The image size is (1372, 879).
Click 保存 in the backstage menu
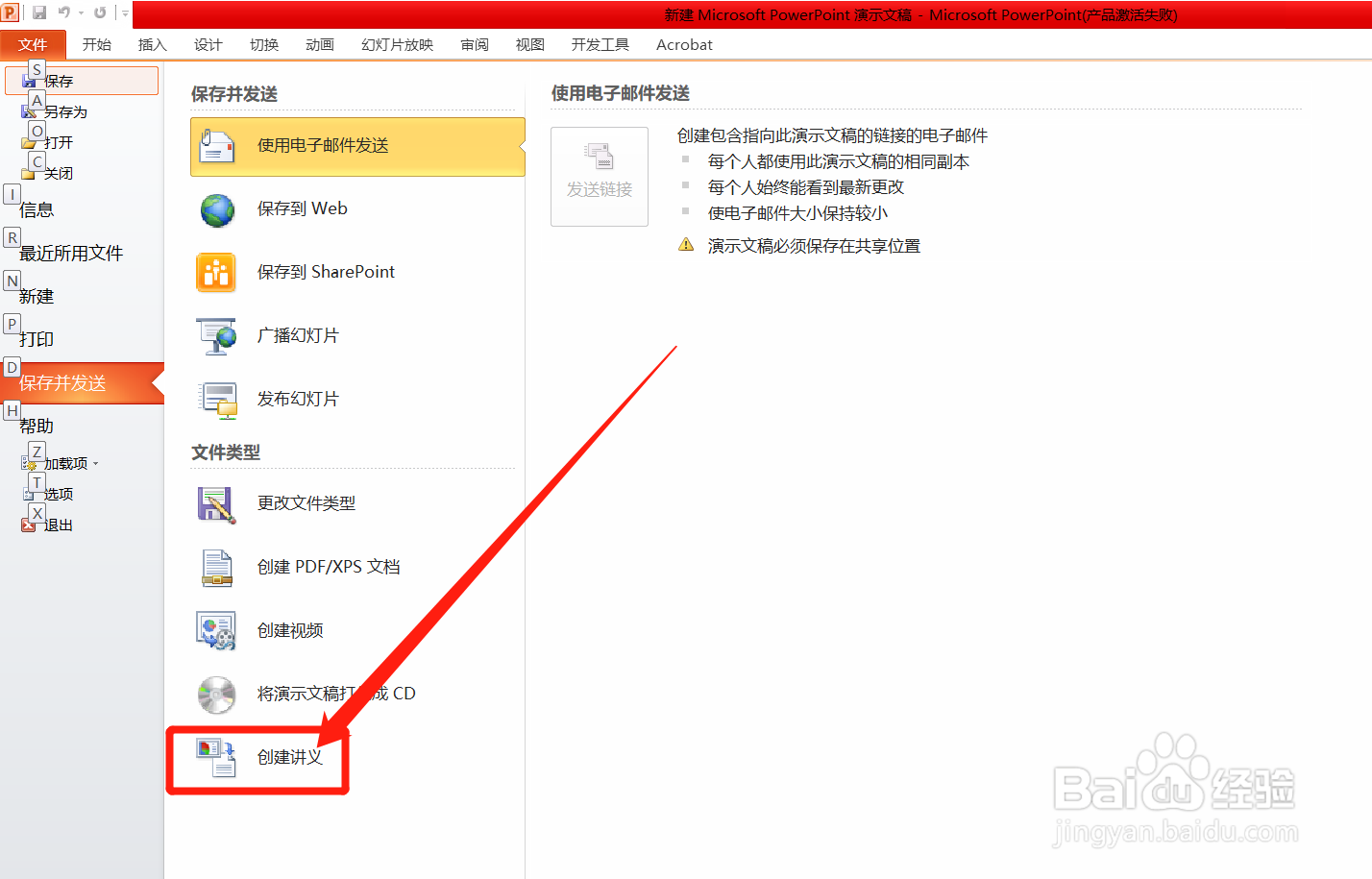(x=82, y=81)
